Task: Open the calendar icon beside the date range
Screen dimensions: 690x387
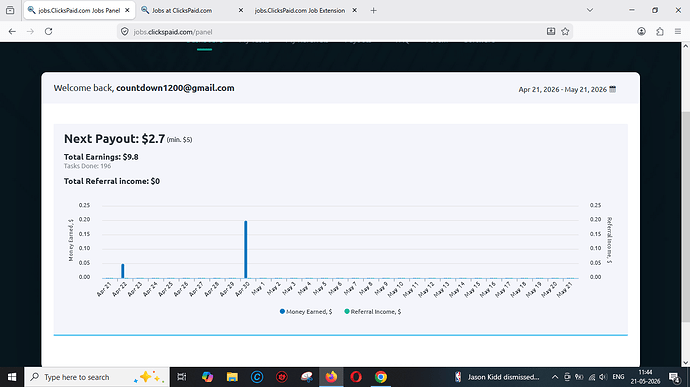Action: point(613,89)
